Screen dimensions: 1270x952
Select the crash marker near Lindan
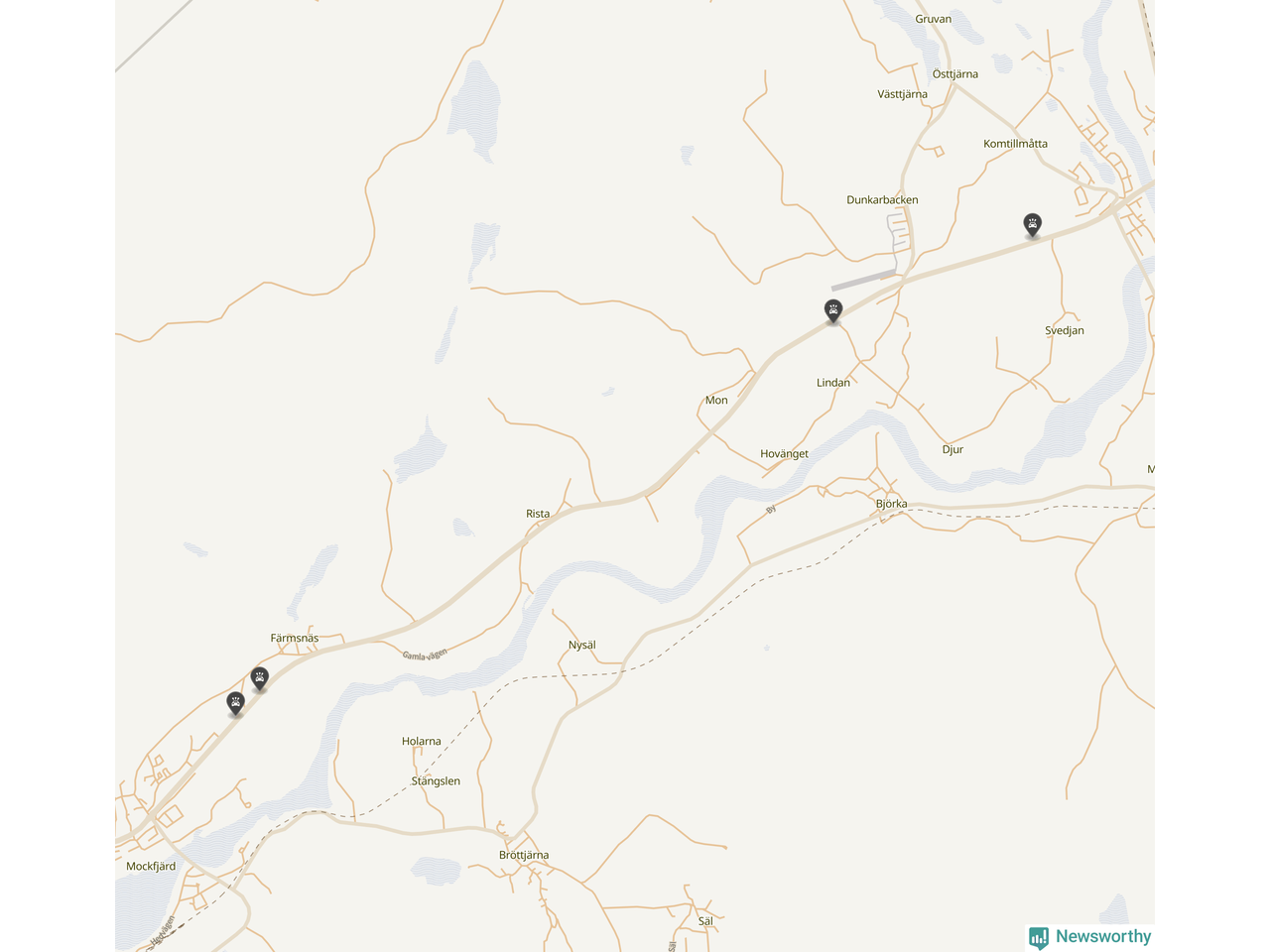(x=833, y=311)
